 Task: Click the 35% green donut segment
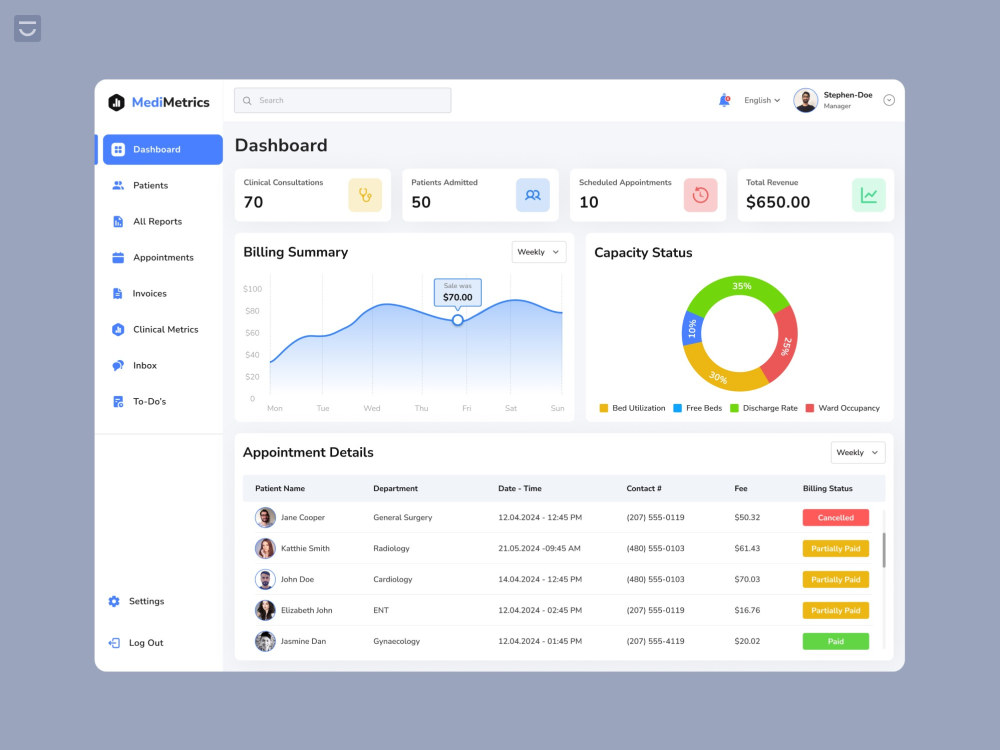(740, 287)
